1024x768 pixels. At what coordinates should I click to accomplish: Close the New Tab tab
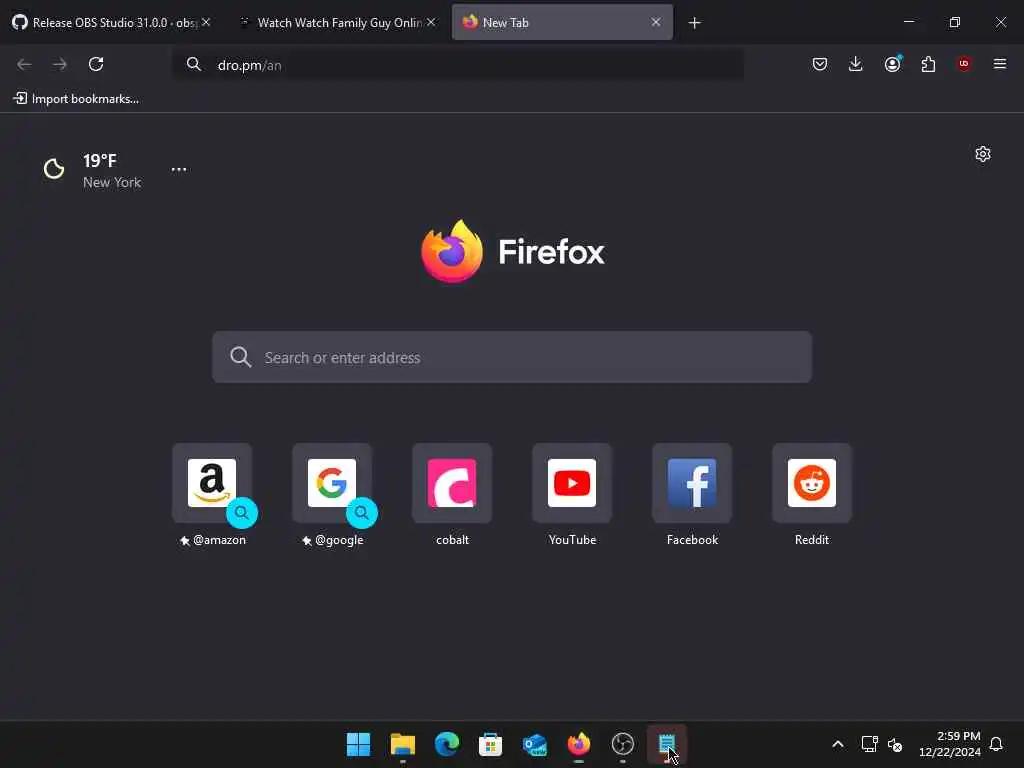[x=656, y=22]
